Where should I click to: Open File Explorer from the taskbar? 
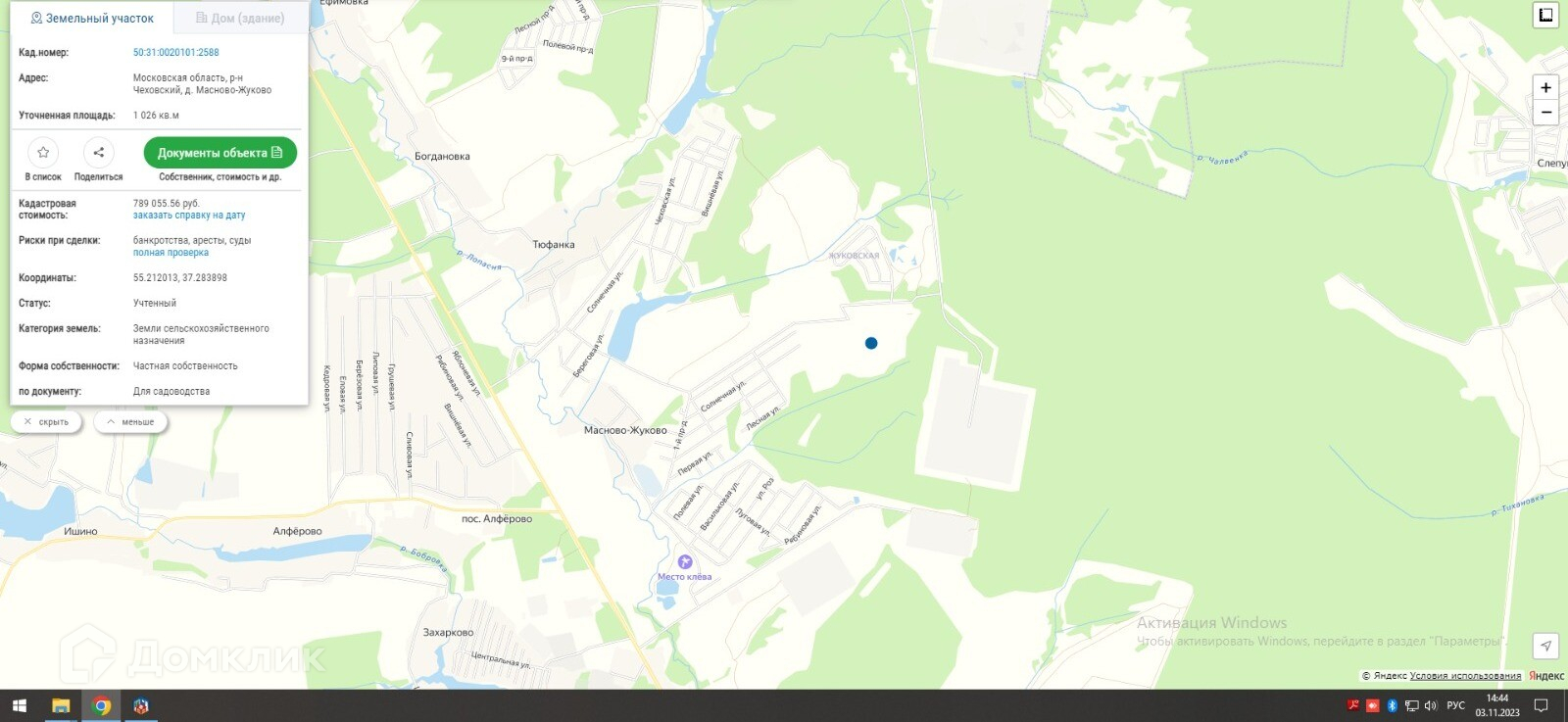point(61,705)
